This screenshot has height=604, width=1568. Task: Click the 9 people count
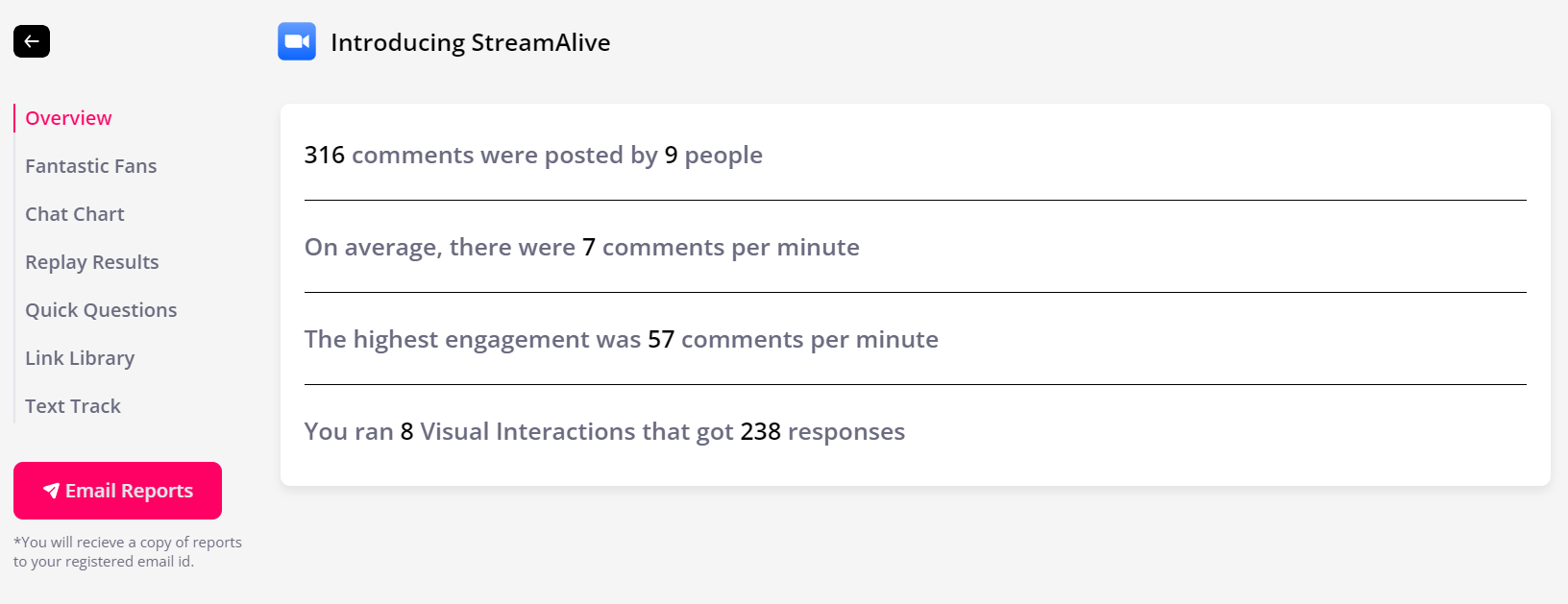[x=672, y=156]
